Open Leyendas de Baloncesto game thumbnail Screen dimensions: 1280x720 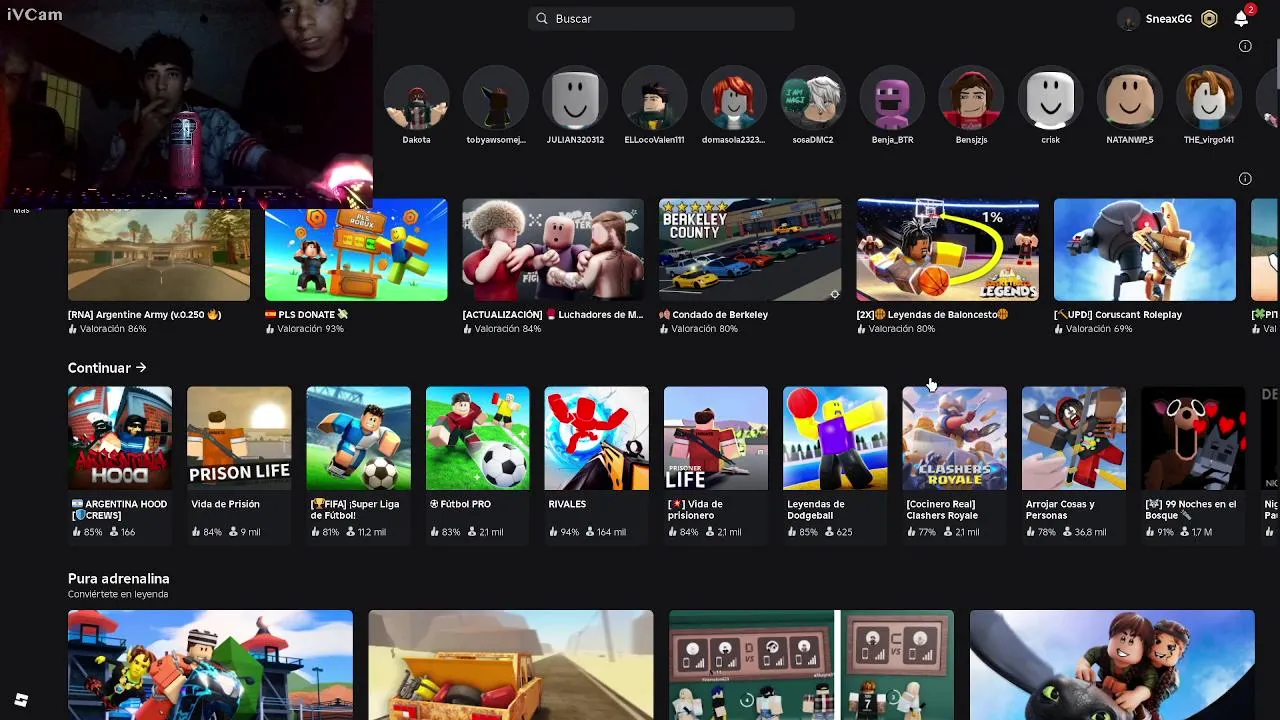[947, 250]
